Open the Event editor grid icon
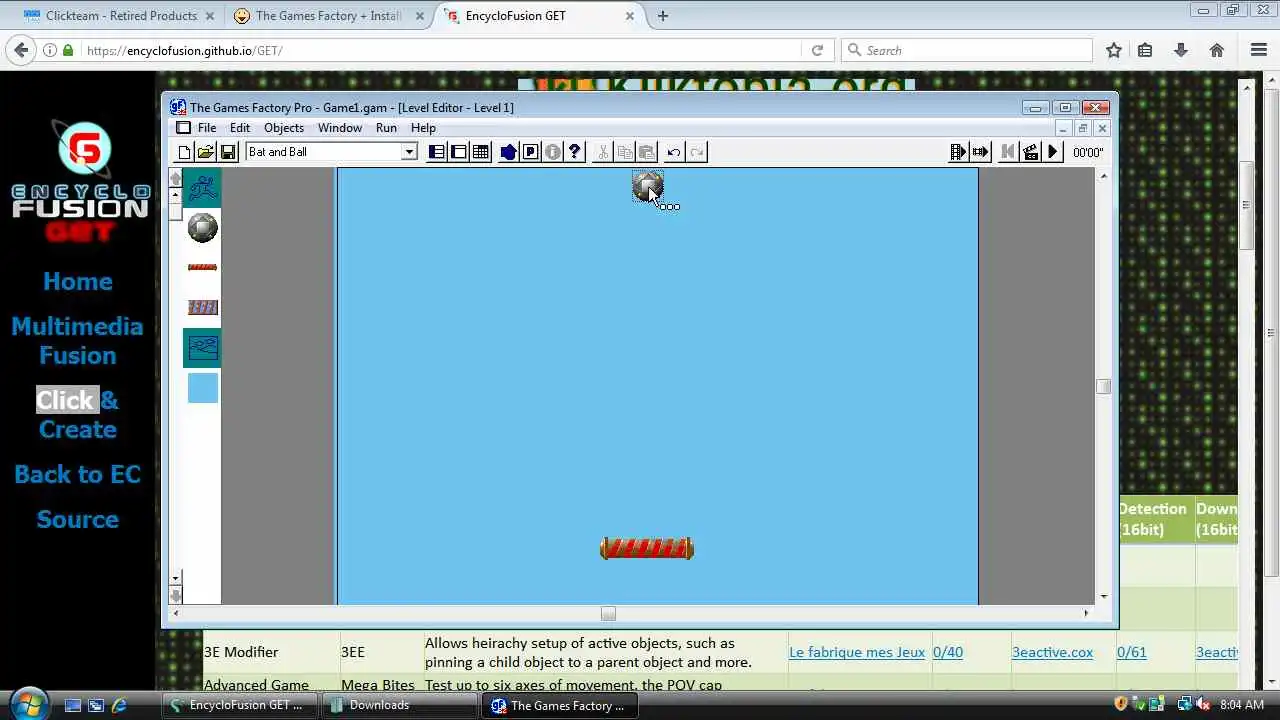Image resolution: width=1280 pixels, height=720 pixels. (x=481, y=152)
